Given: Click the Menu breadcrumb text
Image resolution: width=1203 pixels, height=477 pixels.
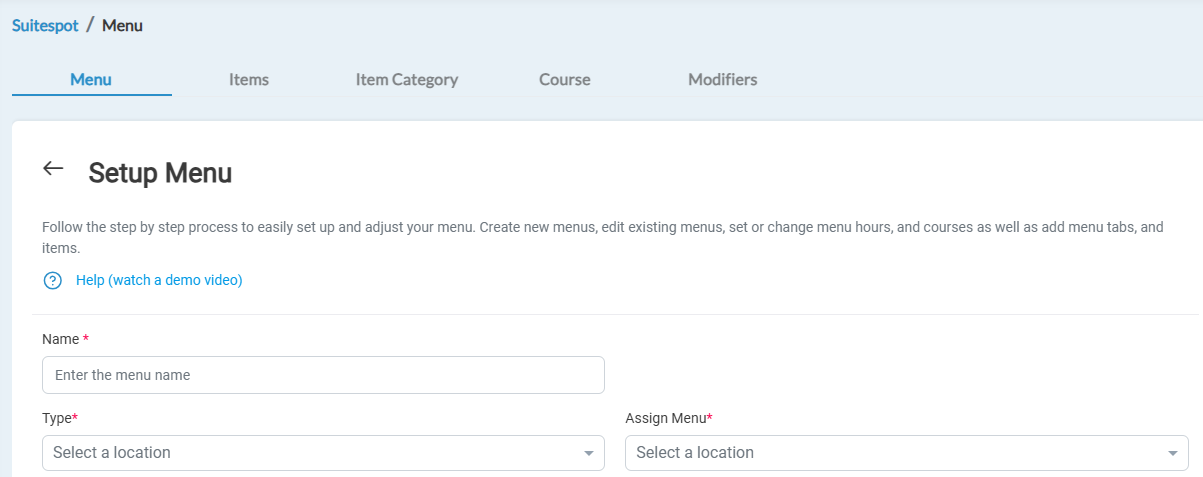Looking at the screenshot, I should tap(122, 26).
